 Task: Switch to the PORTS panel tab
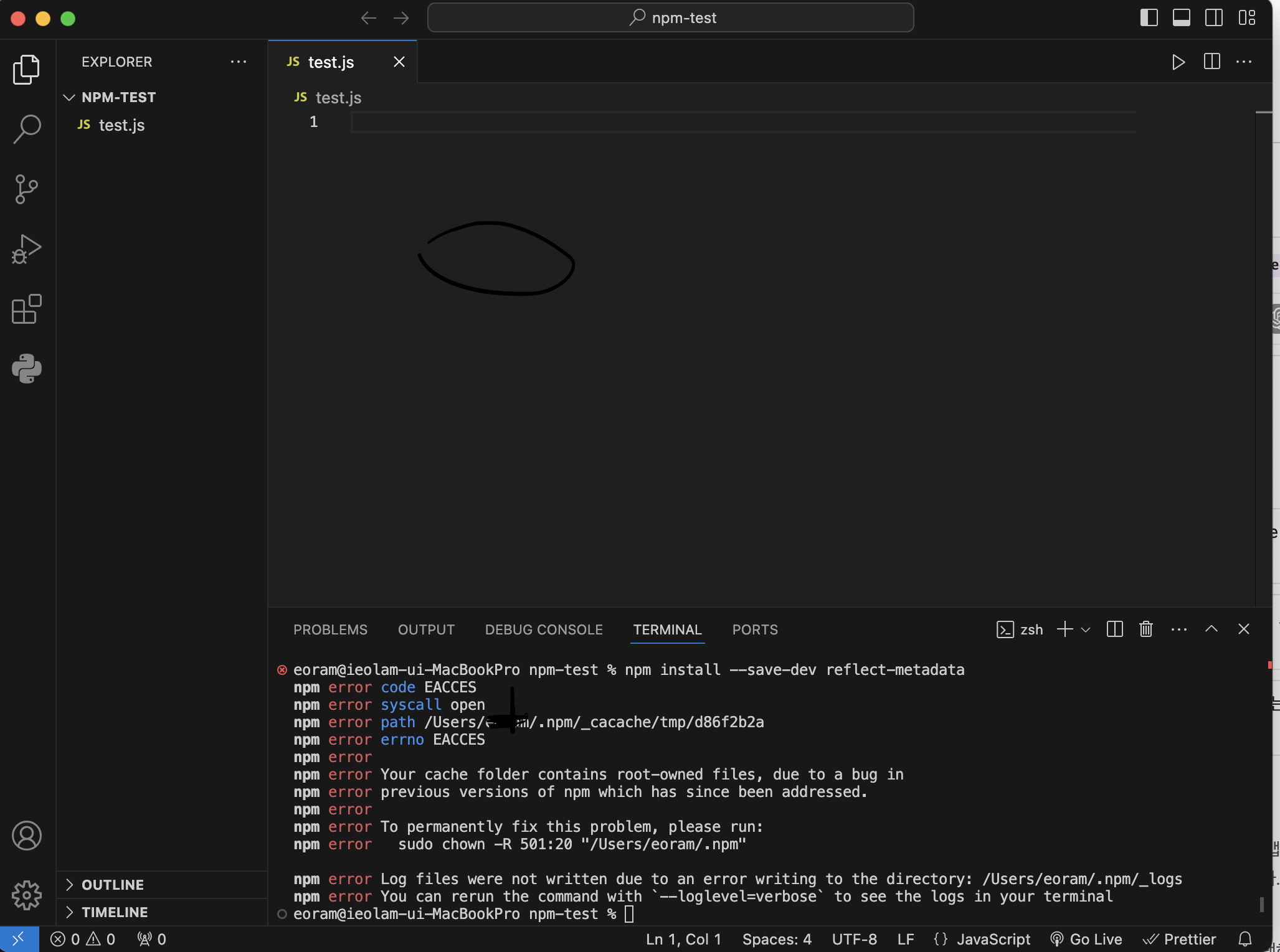coord(755,629)
